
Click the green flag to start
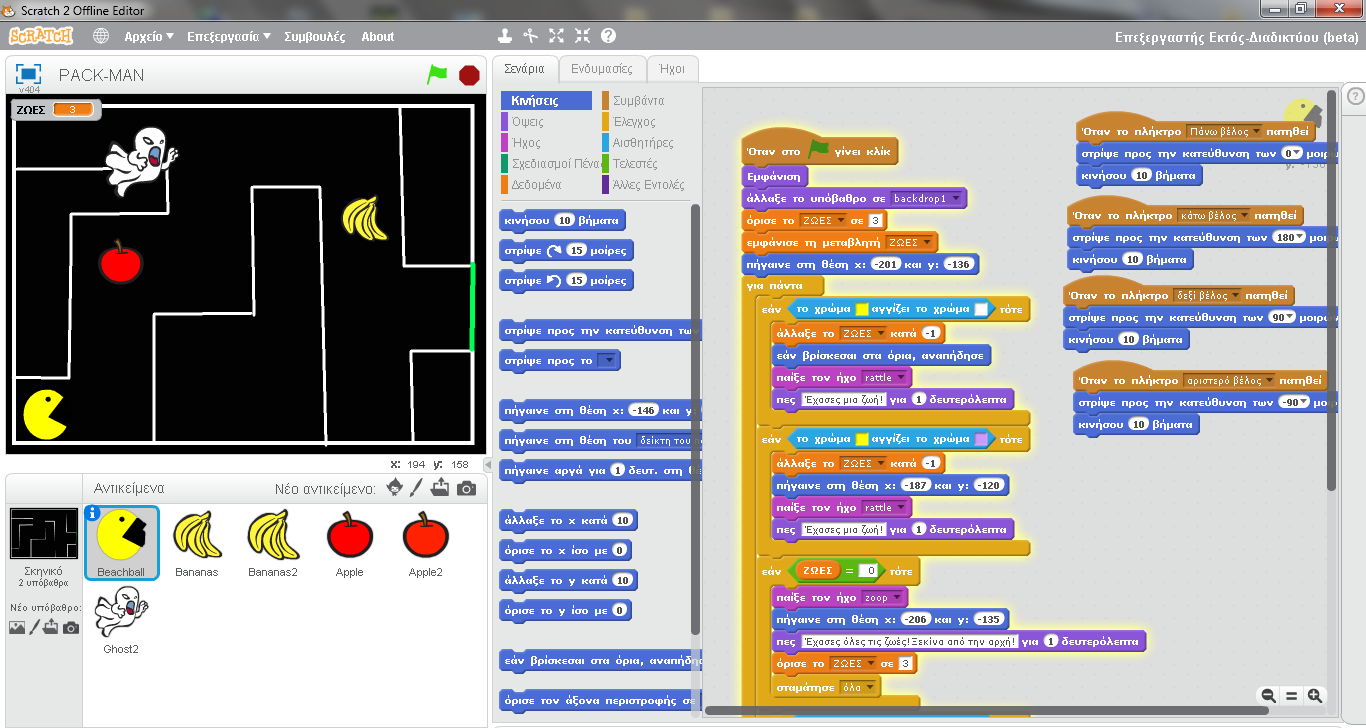tap(437, 75)
